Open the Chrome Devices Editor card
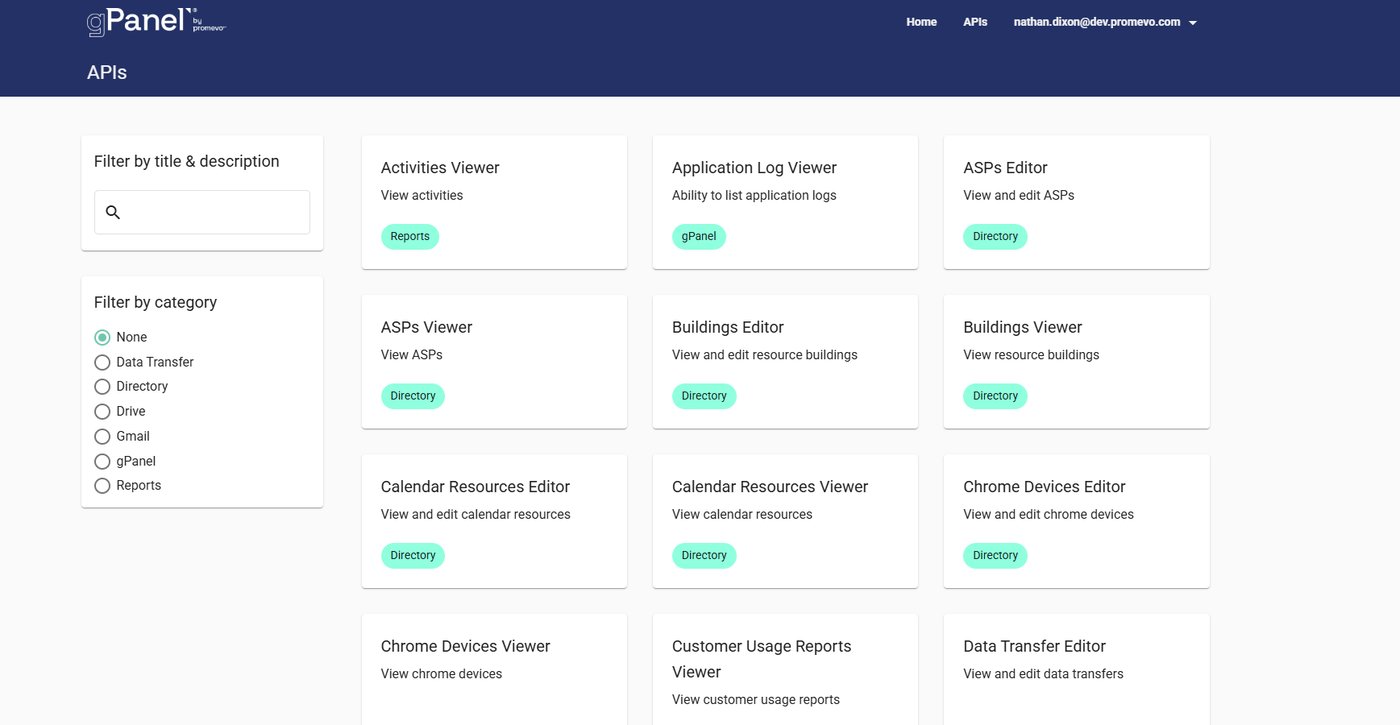The width and height of the screenshot is (1400, 725). click(x=1077, y=521)
